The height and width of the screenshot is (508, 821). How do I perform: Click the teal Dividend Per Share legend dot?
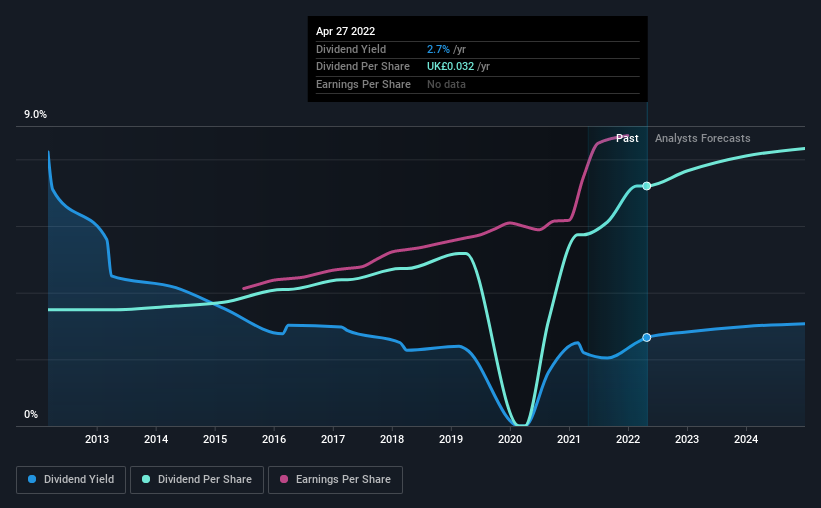tap(146, 479)
